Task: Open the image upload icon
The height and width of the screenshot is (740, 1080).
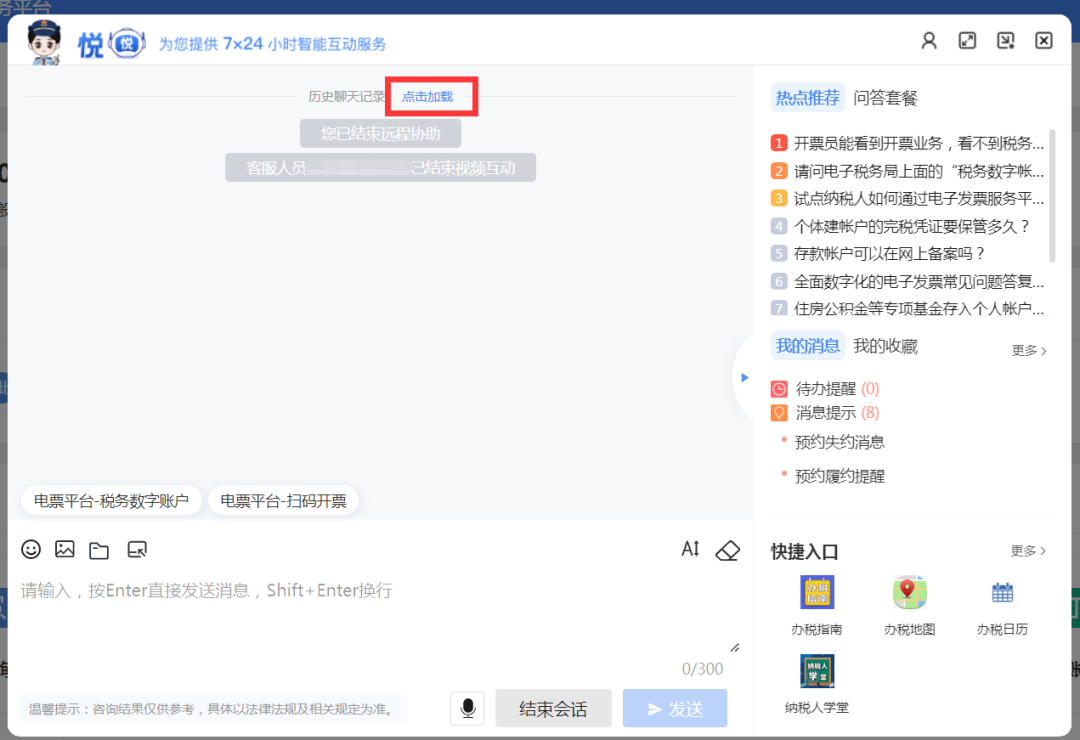Action: tap(65, 549)
